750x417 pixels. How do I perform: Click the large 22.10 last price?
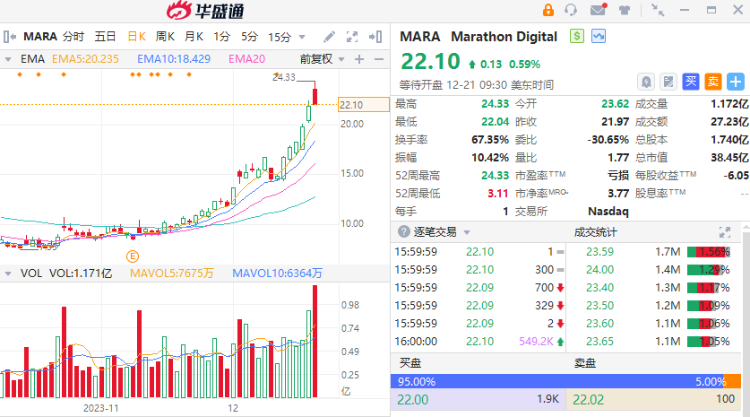tap(430, 62)
